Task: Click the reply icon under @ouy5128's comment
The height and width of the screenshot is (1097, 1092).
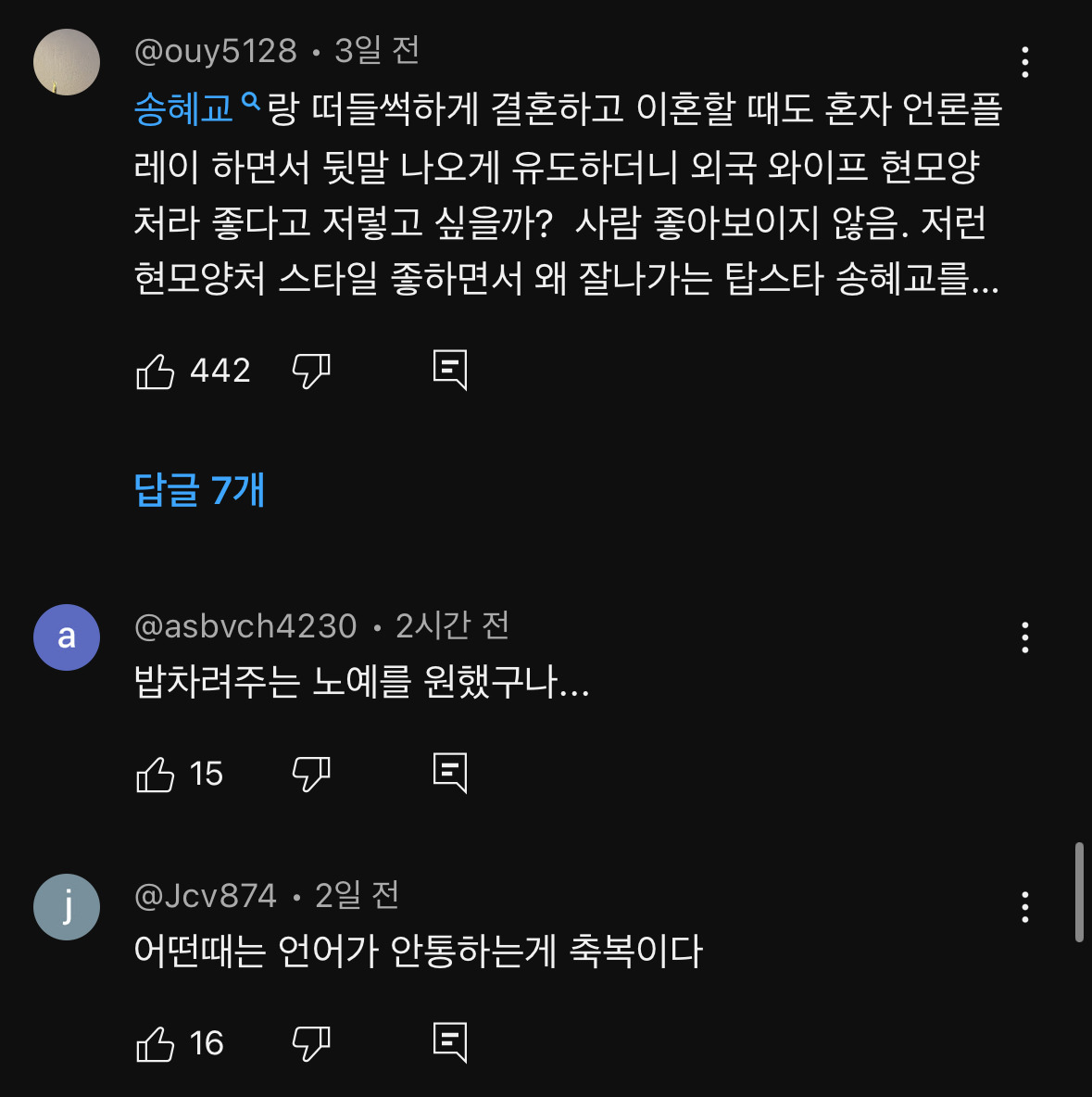Action: click(451, 367)
